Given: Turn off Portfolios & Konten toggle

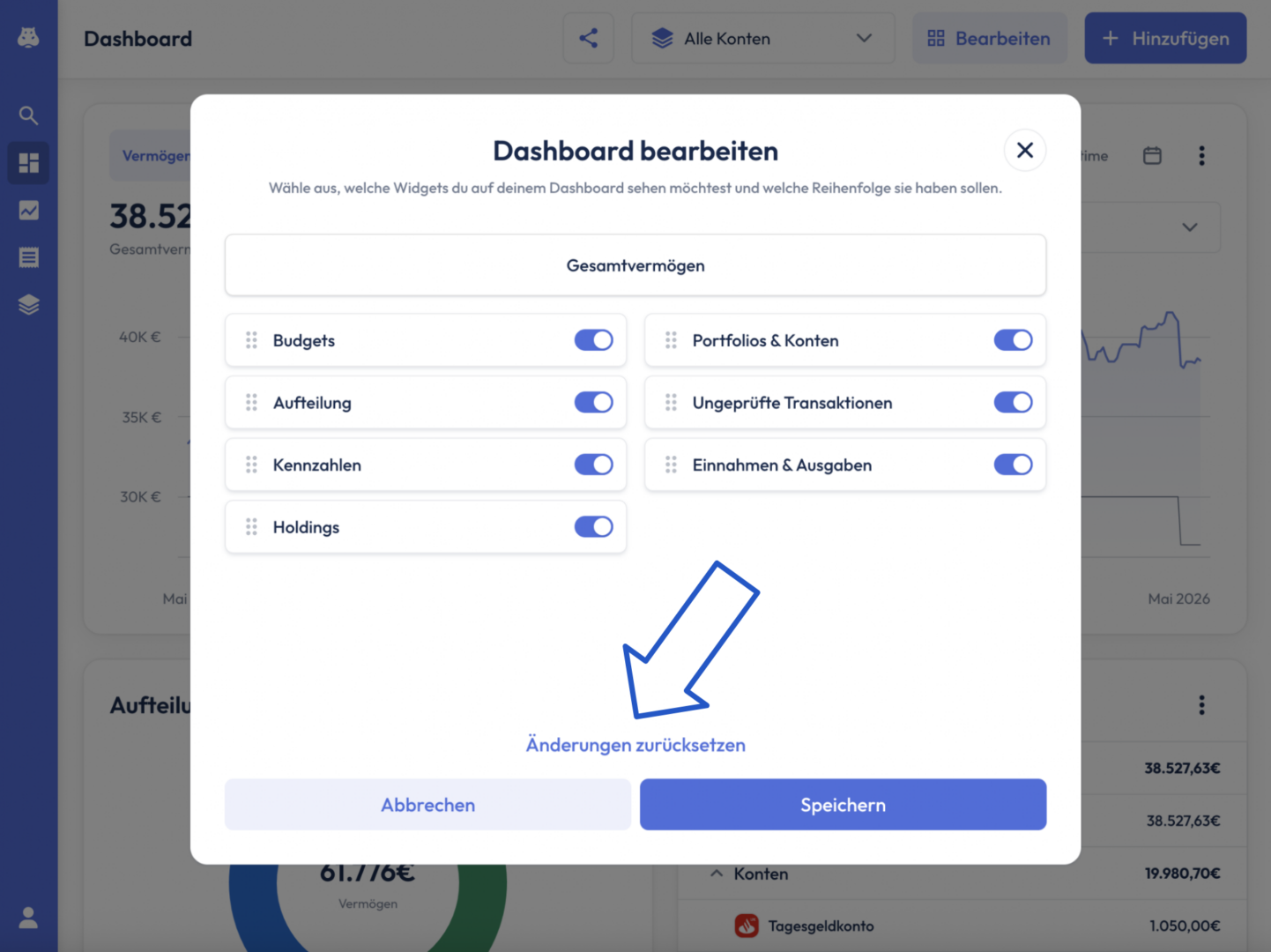Looking at the screenshot, I should point(1014,340).
